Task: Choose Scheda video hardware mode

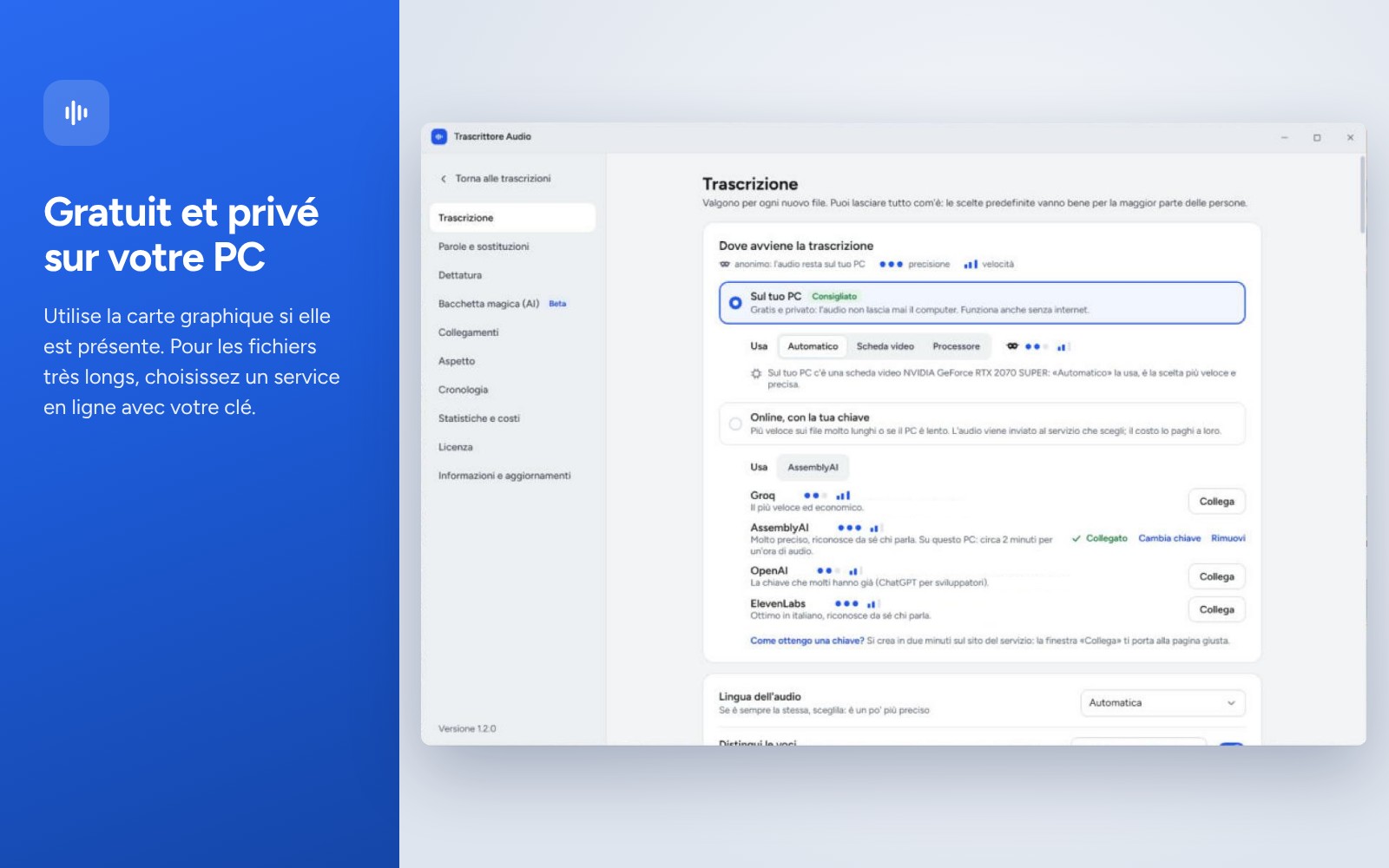Action: click(x=885, y=346)
